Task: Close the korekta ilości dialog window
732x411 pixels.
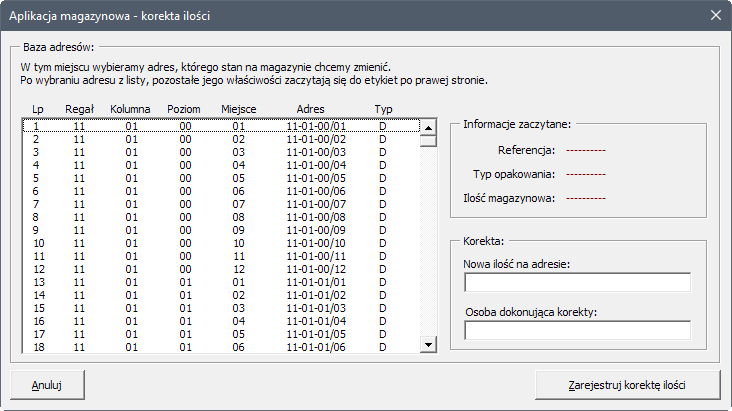Action: pyautogui.click(x=715, y=15)
